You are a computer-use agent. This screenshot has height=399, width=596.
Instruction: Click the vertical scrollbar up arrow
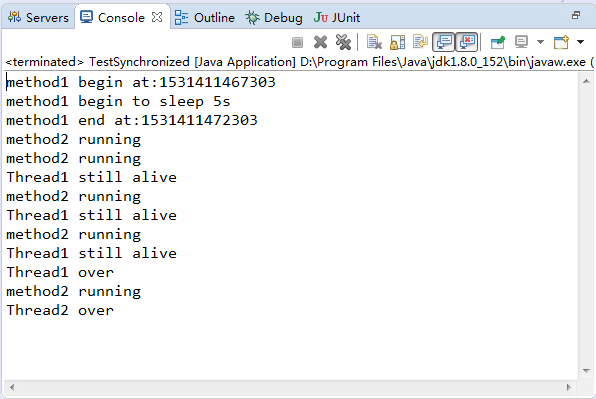pyautogui.click(x=586, y=81)
